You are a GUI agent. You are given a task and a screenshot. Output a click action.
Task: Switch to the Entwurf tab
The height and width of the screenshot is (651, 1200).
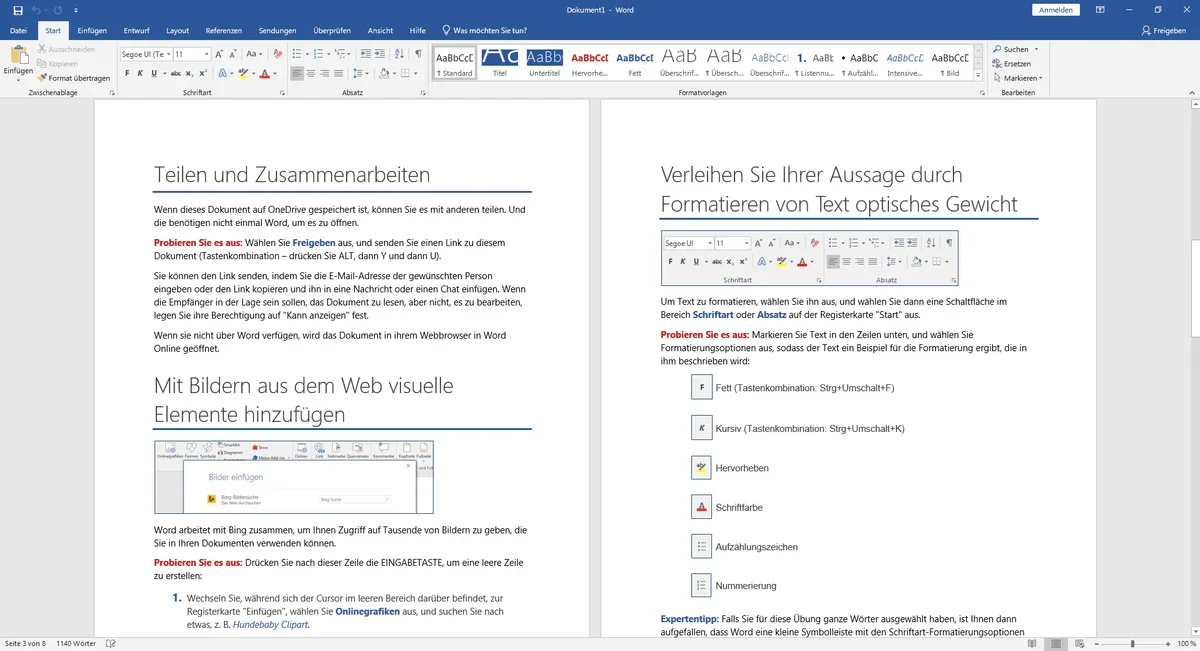pyautogui.click(x=136, y=31)
